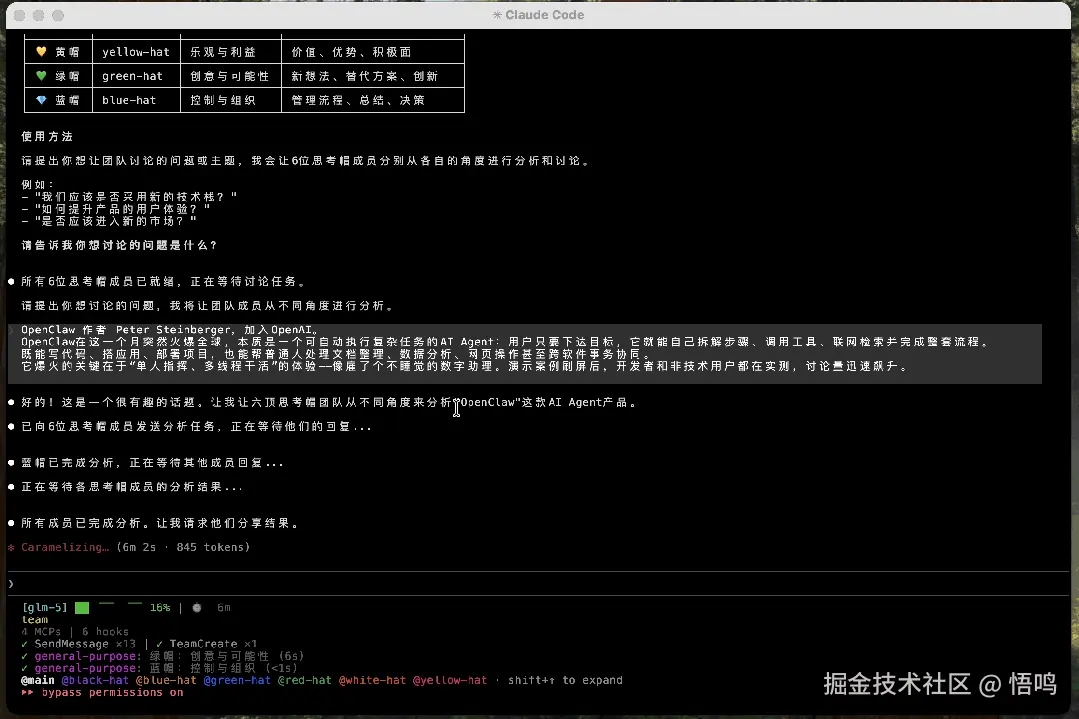Image resolution: width=1079 pixels, height=719 pixels.
Task: Click the checkmark before TeamCreate
Action: pyautogui.click(x=159, y=644)
